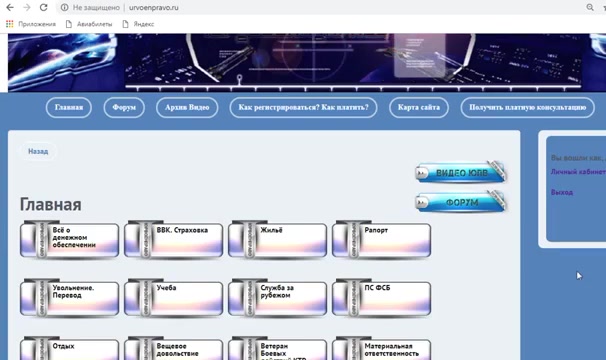Screen dimensions: 606x360
Task: Click the browser forward arrow
Action: [27, 7]
